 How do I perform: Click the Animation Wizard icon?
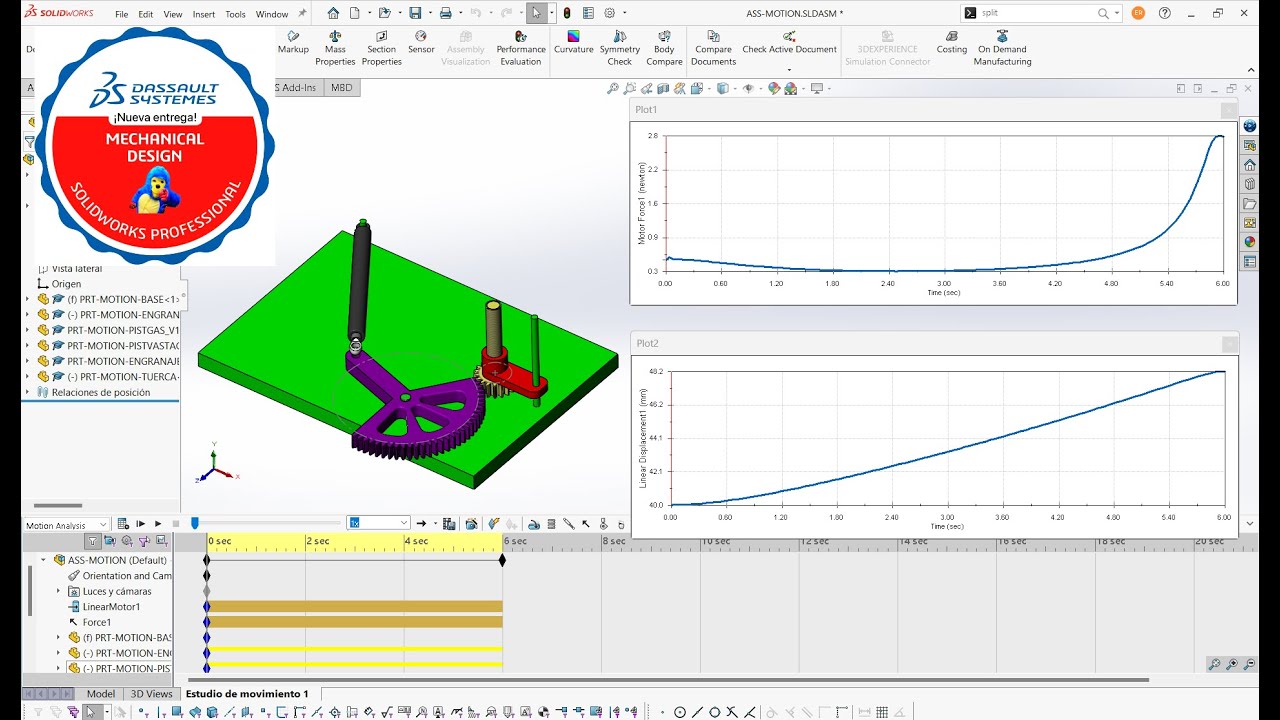tap(471, 524)
